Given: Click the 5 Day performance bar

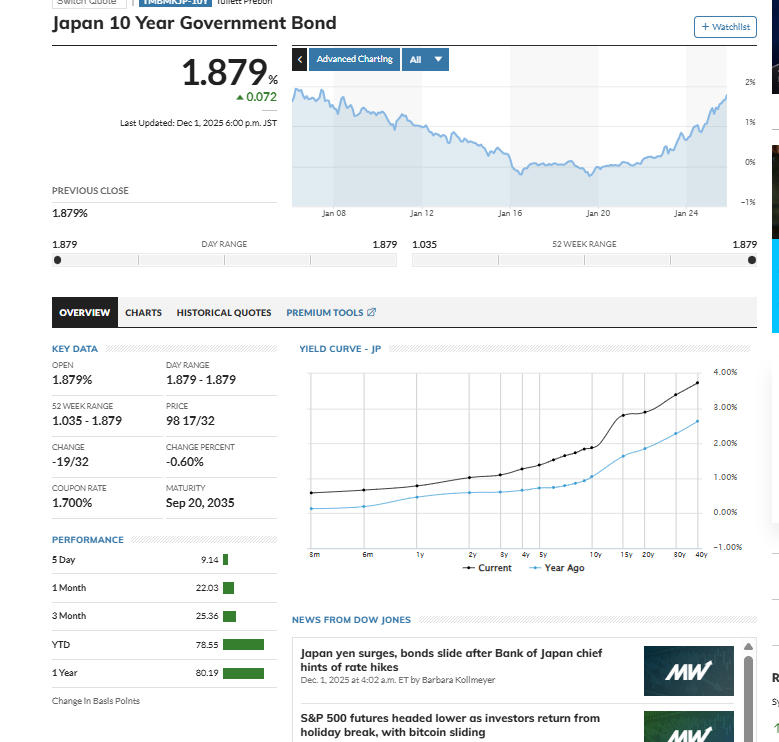Looking at the screenshot, I should (x=226, y=560).
